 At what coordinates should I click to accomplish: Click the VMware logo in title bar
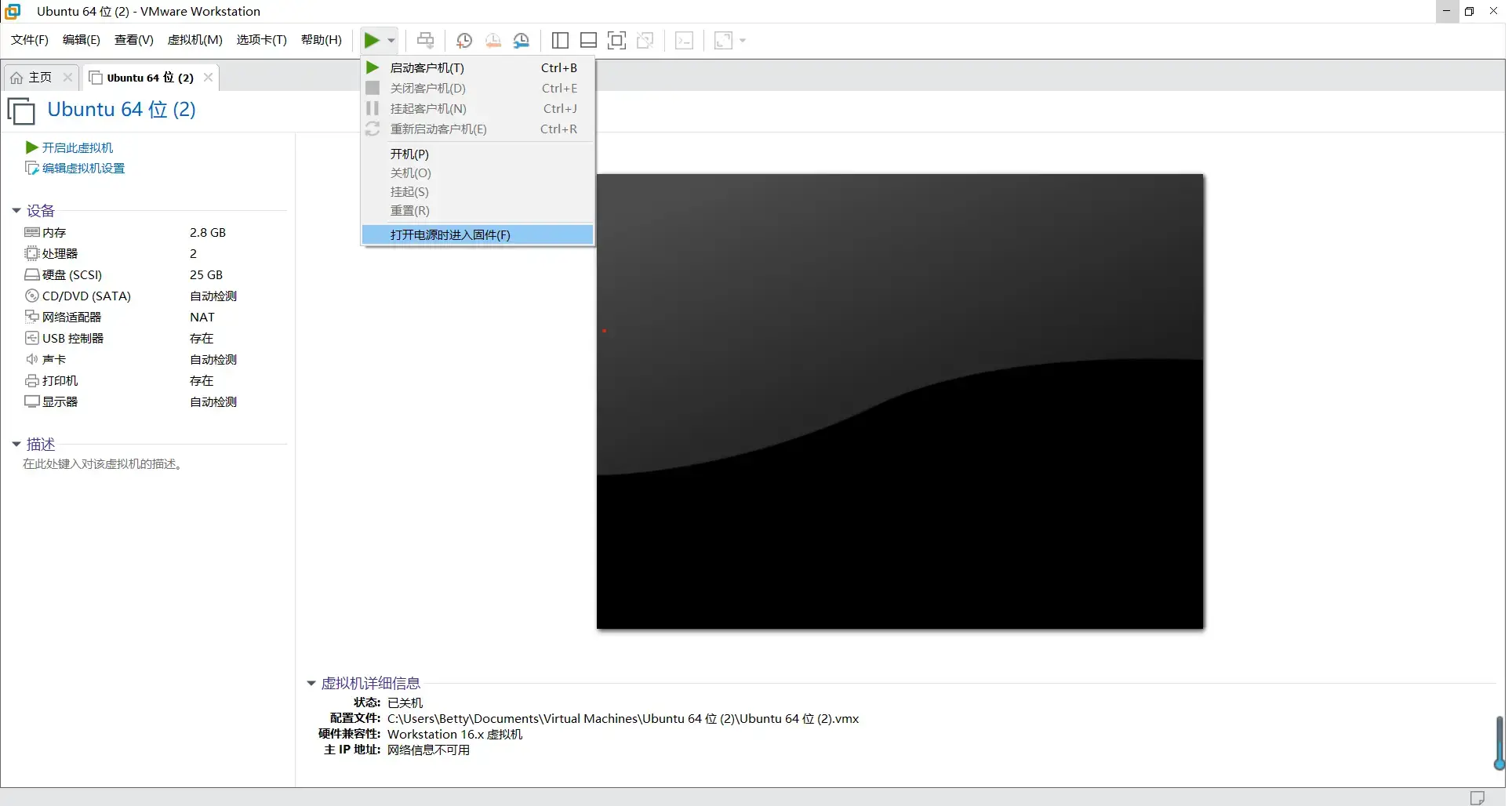click(13, 11)
